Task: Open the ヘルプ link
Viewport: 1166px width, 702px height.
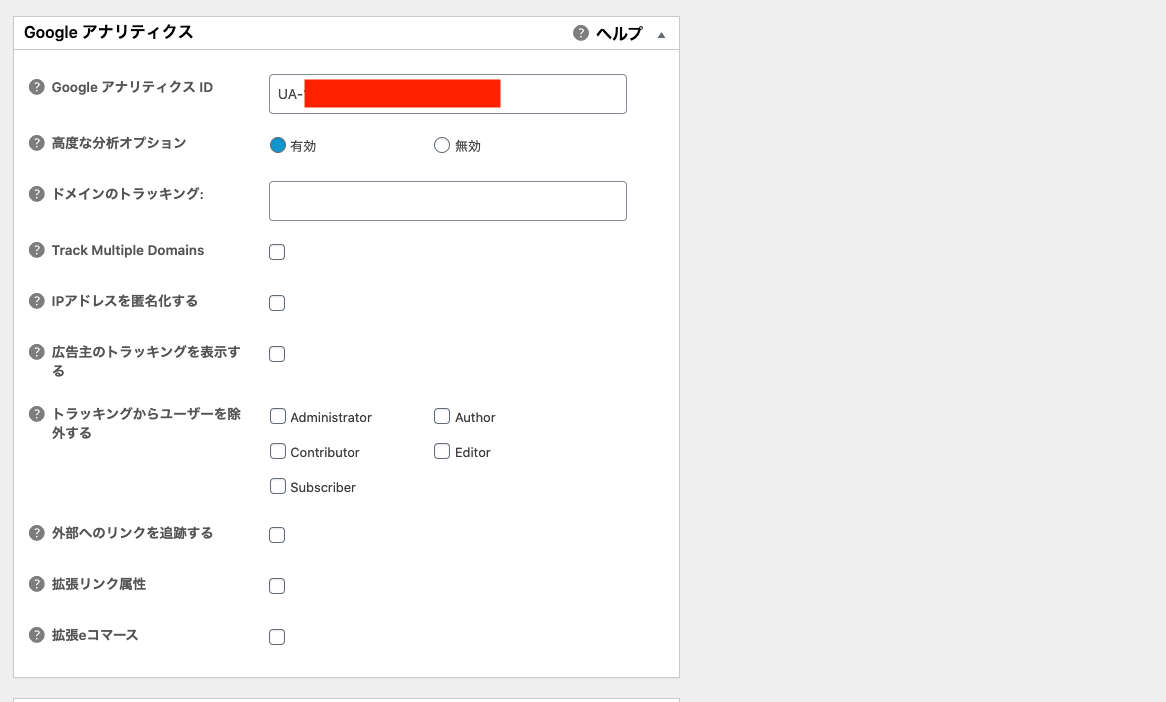Action: pyautogui.click(x=619, y=33)
